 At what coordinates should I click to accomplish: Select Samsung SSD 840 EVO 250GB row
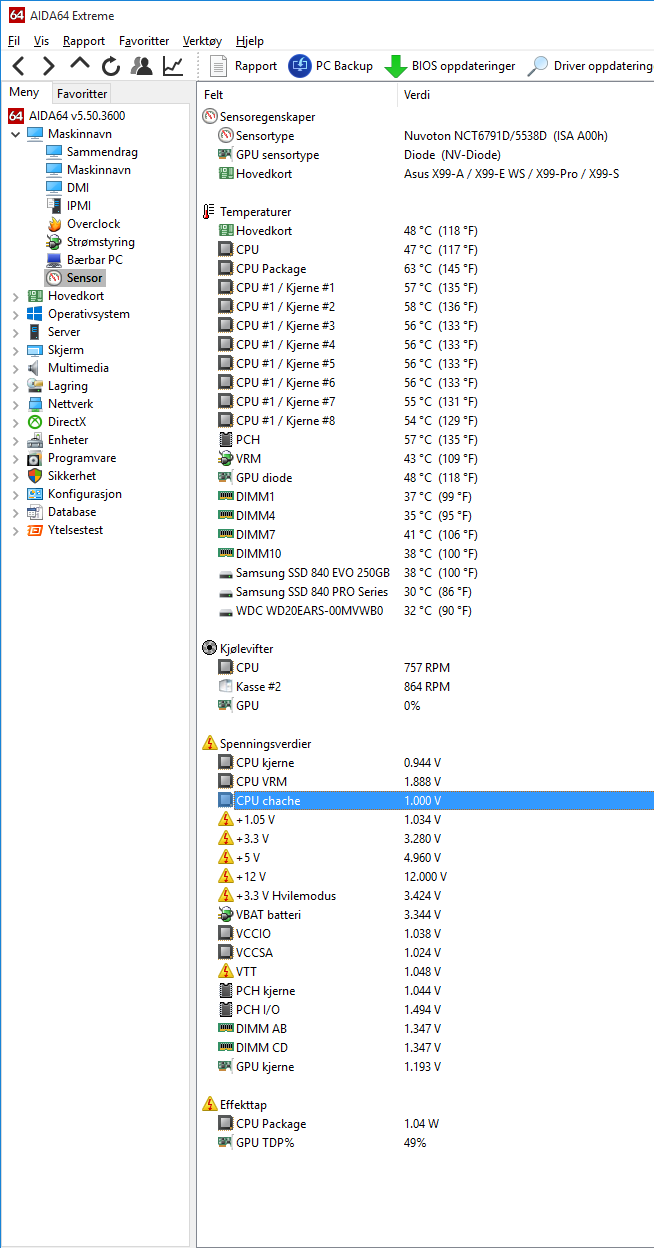[x=426, y=573]
